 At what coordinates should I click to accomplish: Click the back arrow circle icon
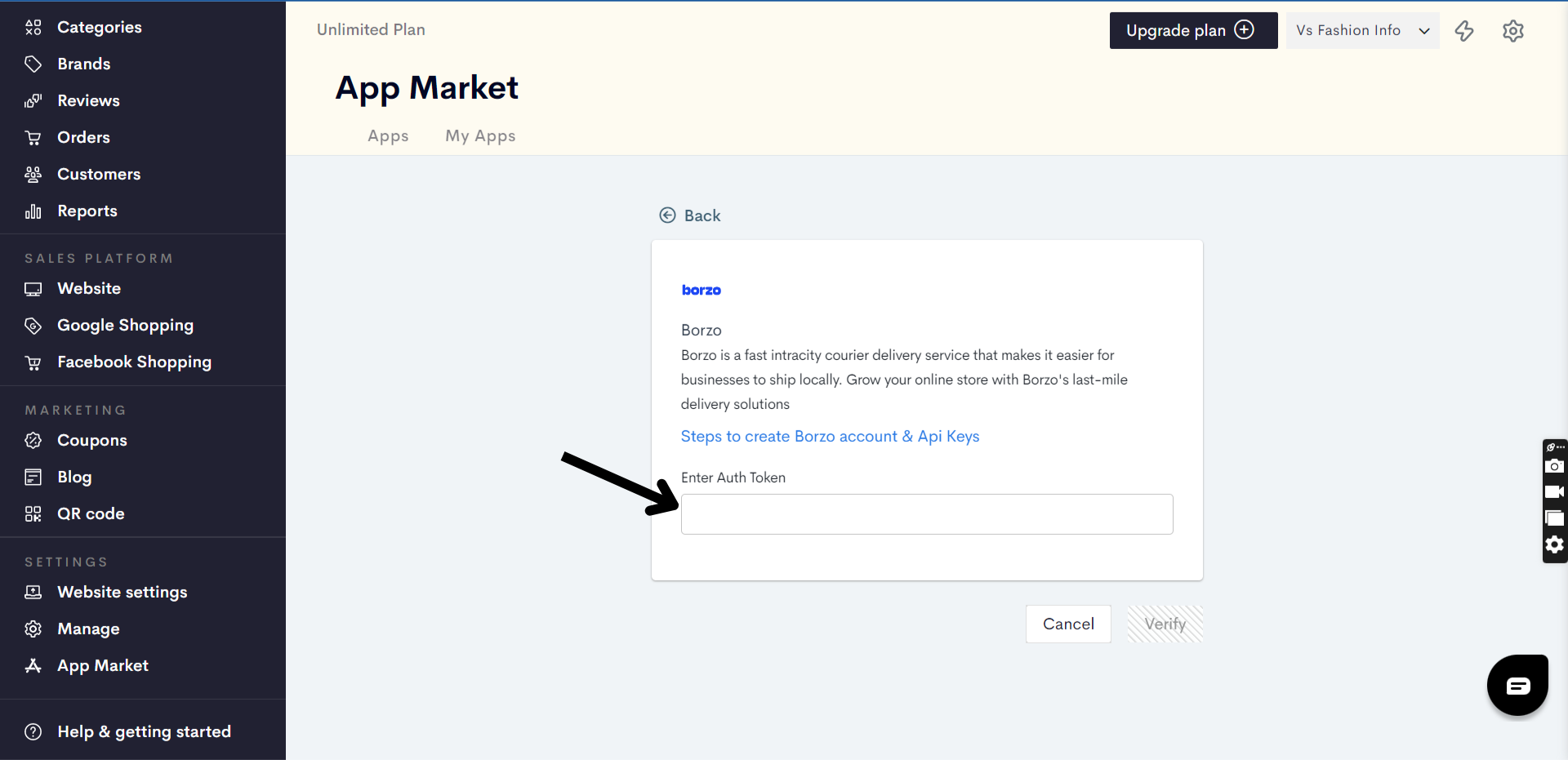[x=667, y=215]
